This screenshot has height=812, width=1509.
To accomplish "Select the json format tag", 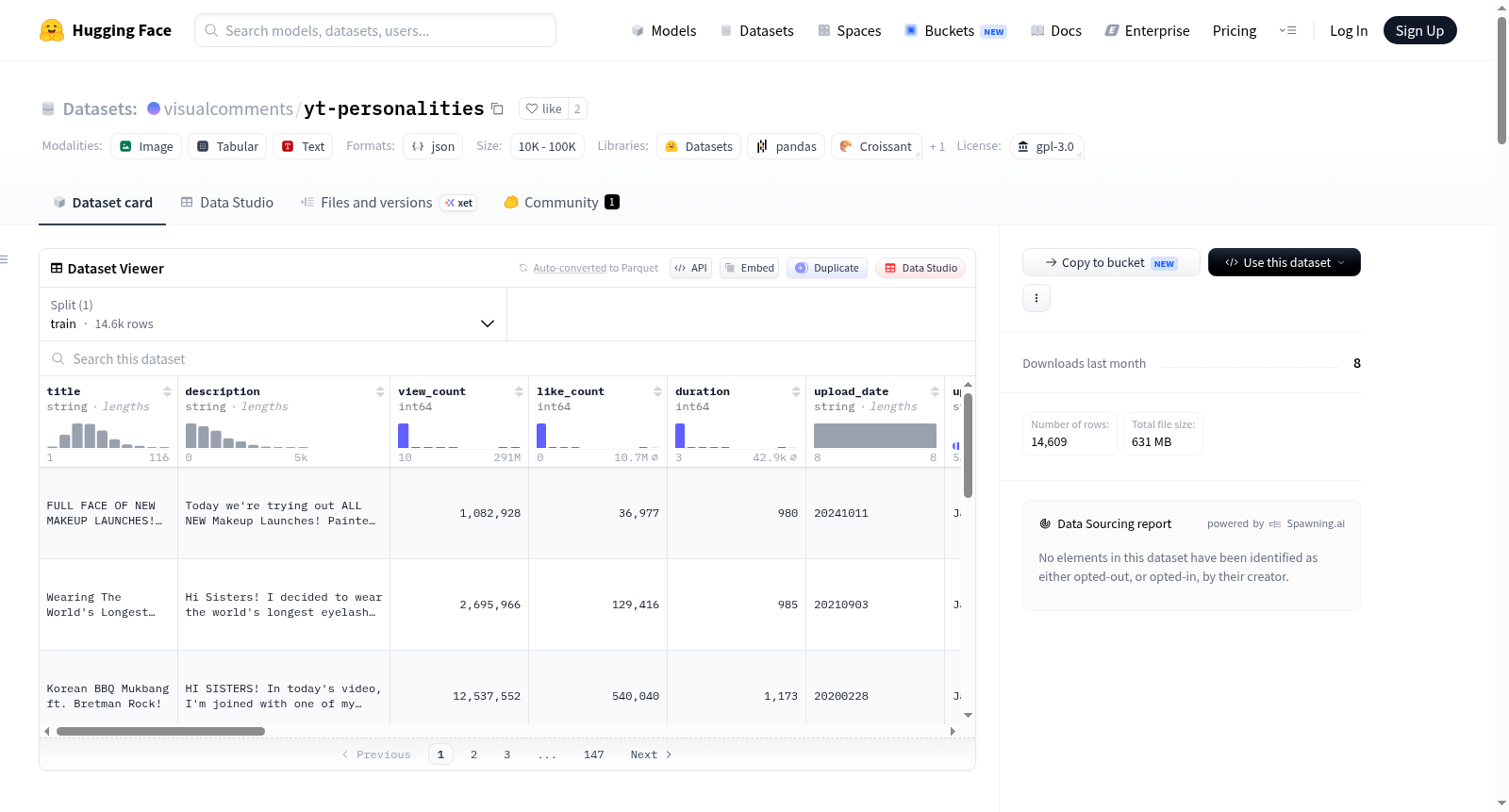I will (433, 146).
